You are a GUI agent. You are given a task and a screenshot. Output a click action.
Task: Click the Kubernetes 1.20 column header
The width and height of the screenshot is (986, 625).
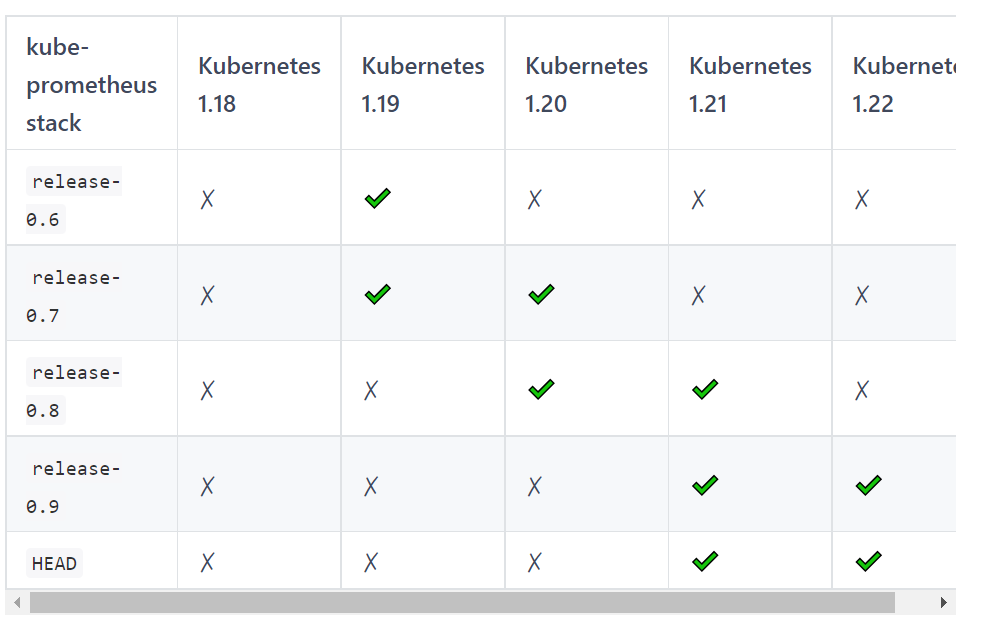pyautogui.click(x=586, y=83)
